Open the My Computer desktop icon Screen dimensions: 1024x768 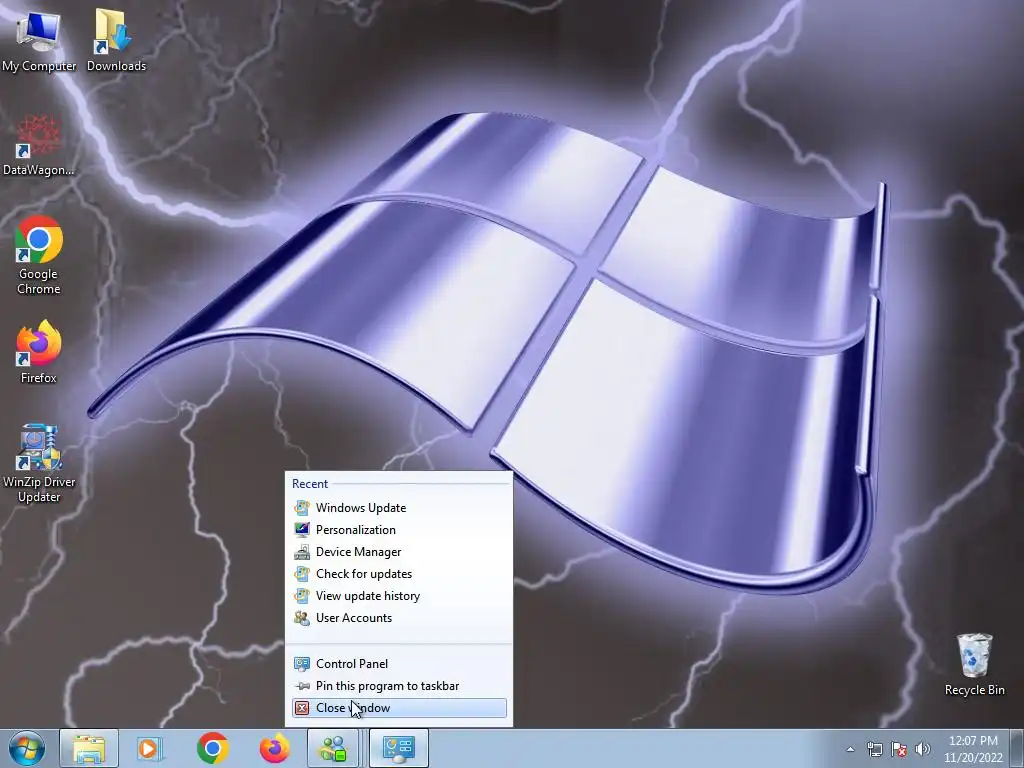[39, 40]
